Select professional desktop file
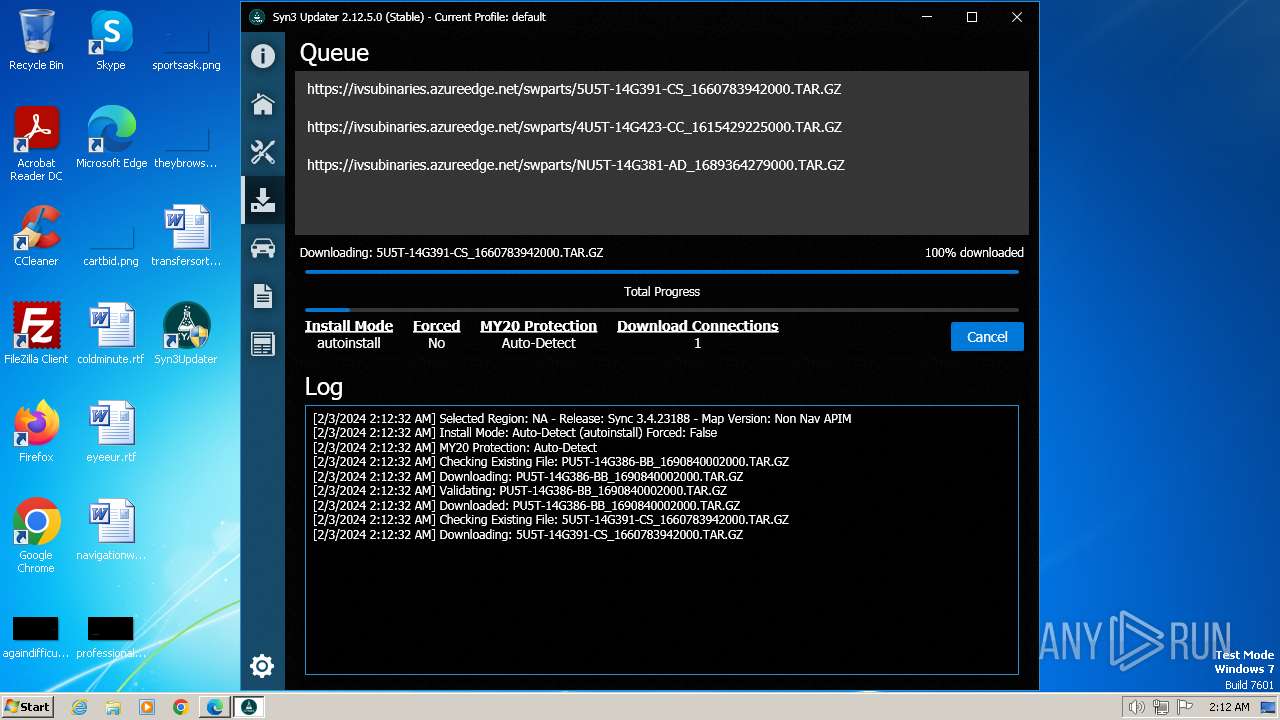1280x720 pixels. click(111, 636)
